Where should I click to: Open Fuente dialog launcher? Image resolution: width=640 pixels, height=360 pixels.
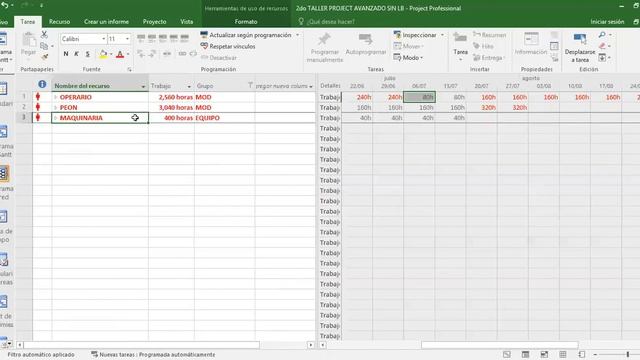pos(129,70)
